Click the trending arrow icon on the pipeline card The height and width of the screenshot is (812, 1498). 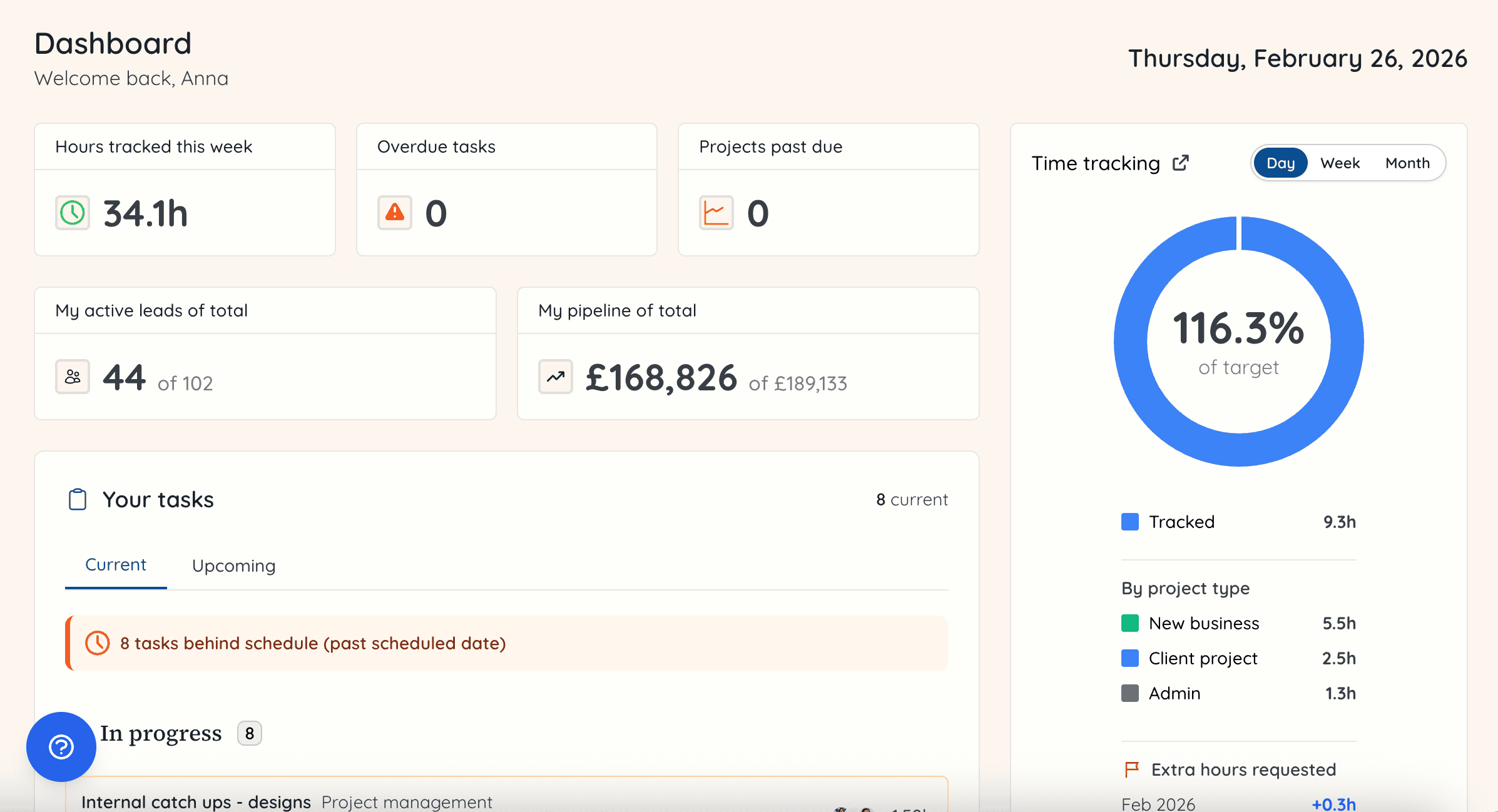tap(554, 377)
